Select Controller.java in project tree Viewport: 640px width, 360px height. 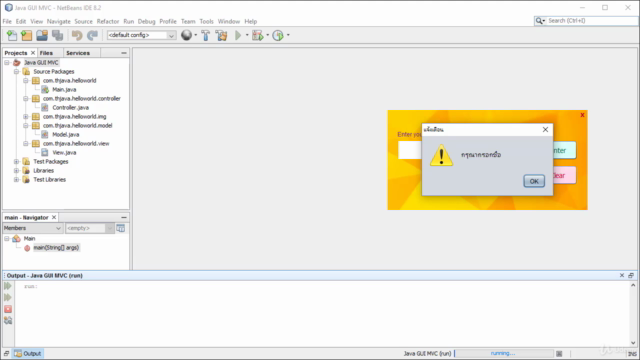click(x=70, y=107)
